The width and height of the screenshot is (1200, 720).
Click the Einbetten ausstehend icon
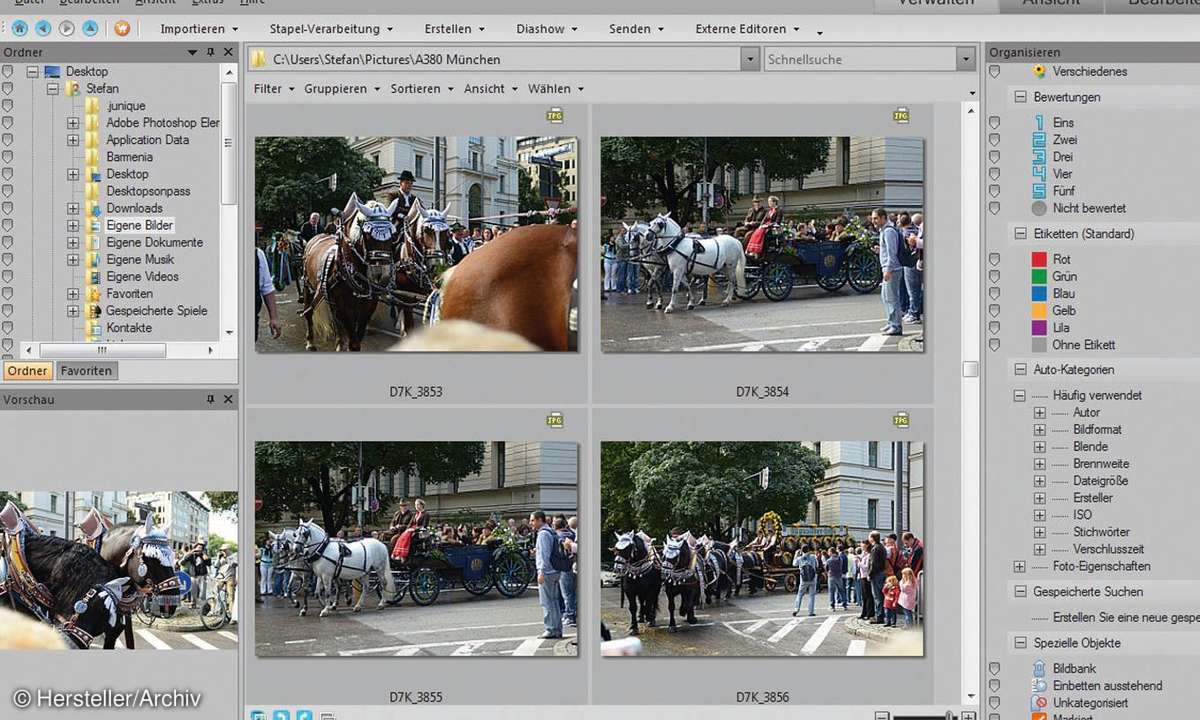(x=1039, y=686)
